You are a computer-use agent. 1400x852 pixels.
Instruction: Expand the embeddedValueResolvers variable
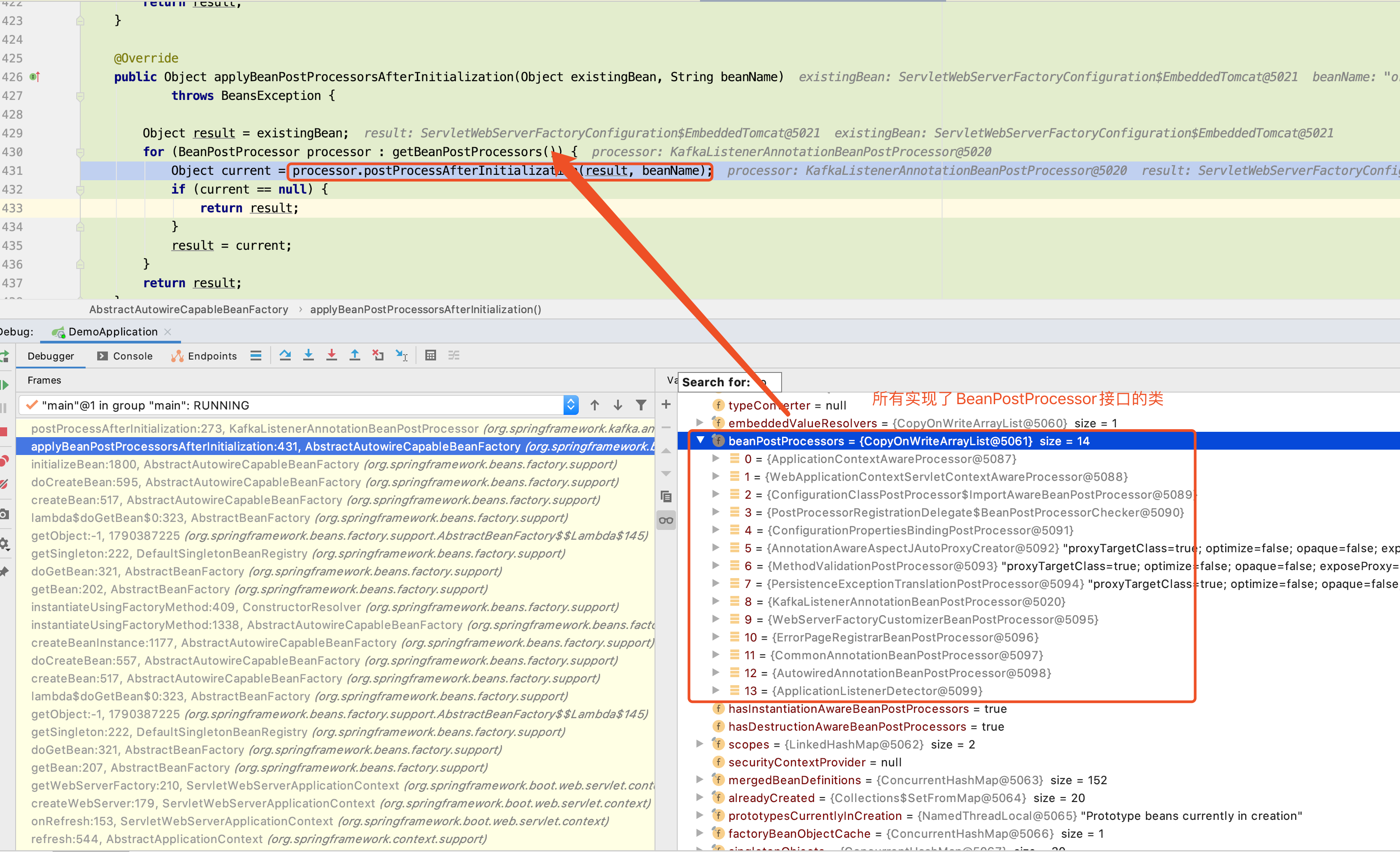pyautogui.click(x=700, y=423)
